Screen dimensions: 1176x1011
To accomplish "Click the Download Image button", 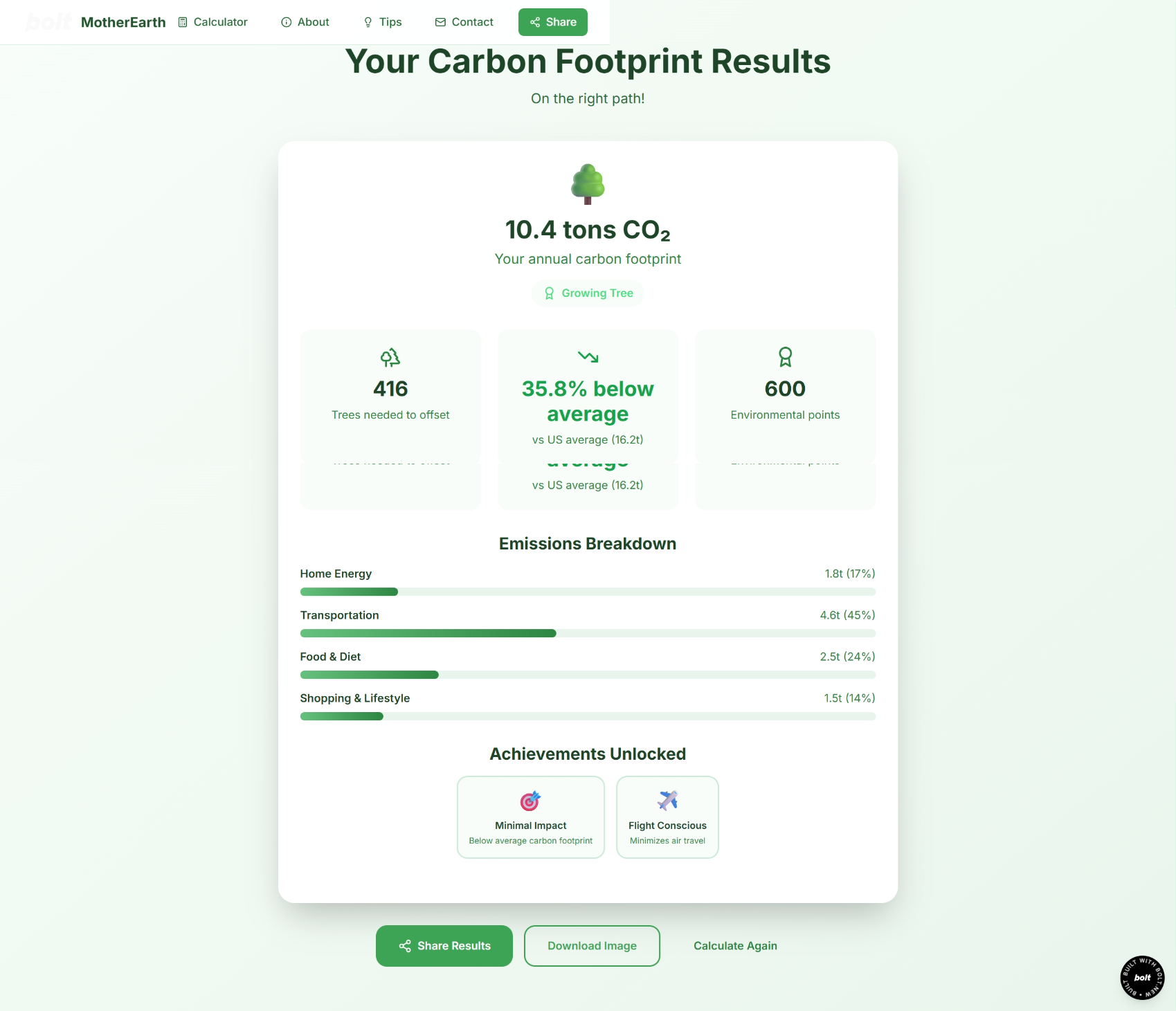I will [592, 946].
